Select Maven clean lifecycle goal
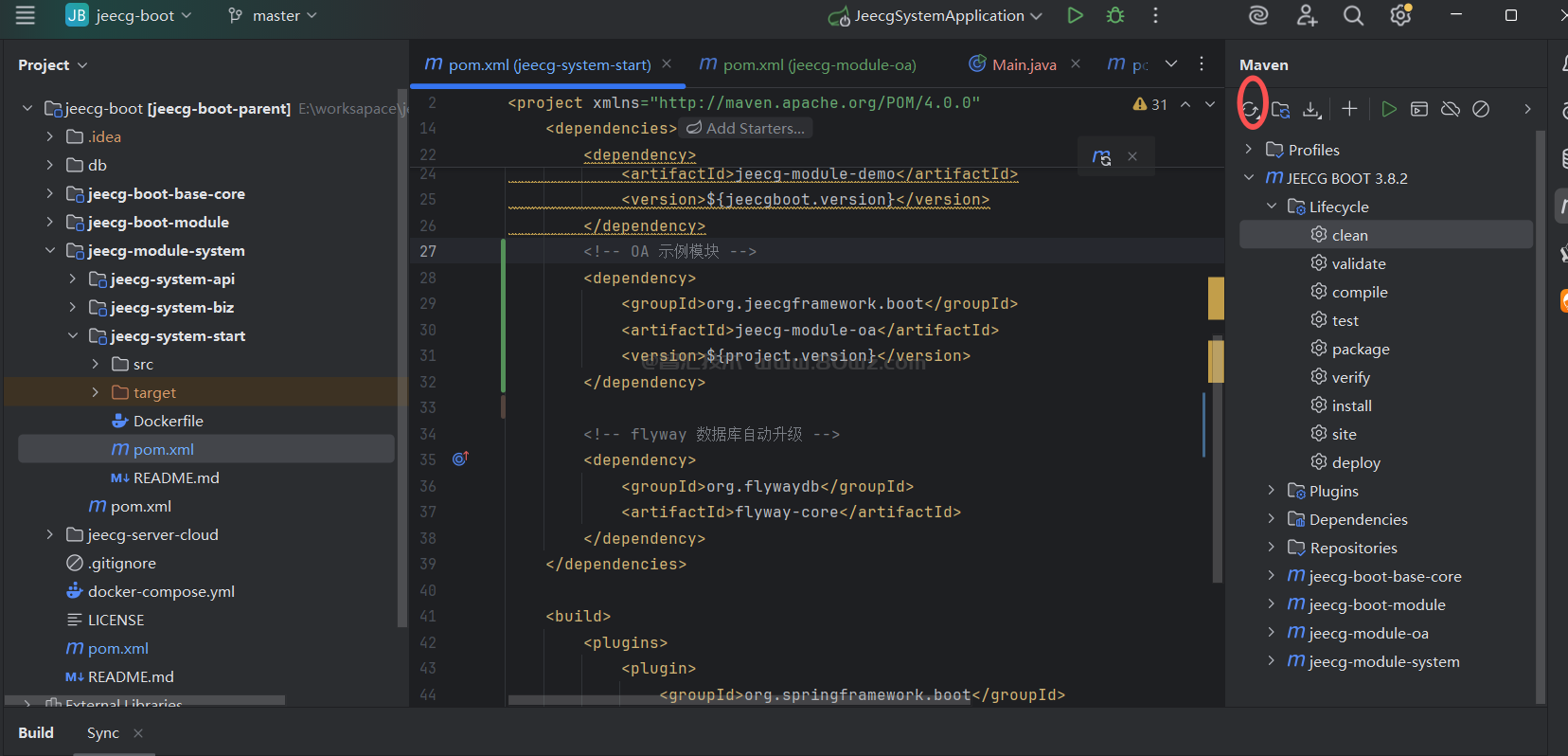This screenshot has width=1568, height=756. tap(1385, 235)
